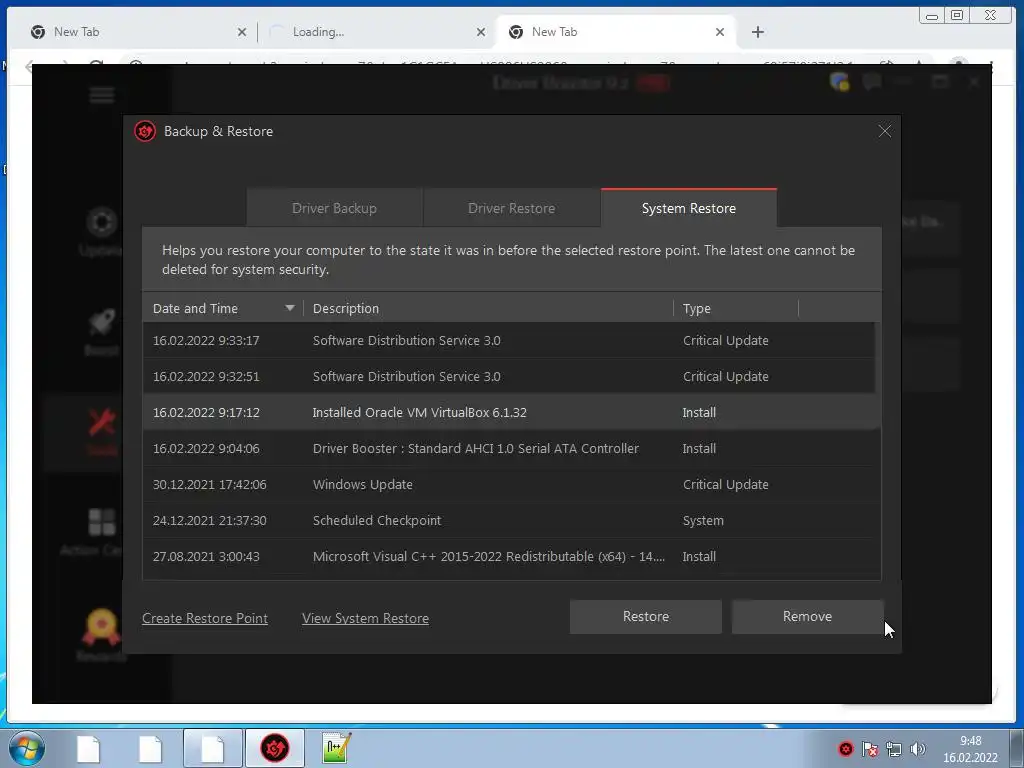The height and width of the screenshot is (768, 1024).
Task: Click the Remove button
Action: pyautogui.click(x=807, y=616)
